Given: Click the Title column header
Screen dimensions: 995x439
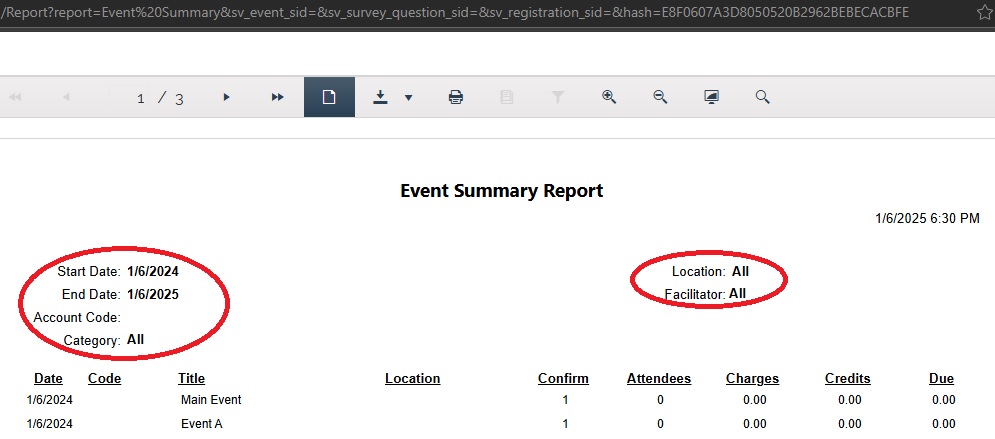Looking at the screenshot, I should pos(191,379).
